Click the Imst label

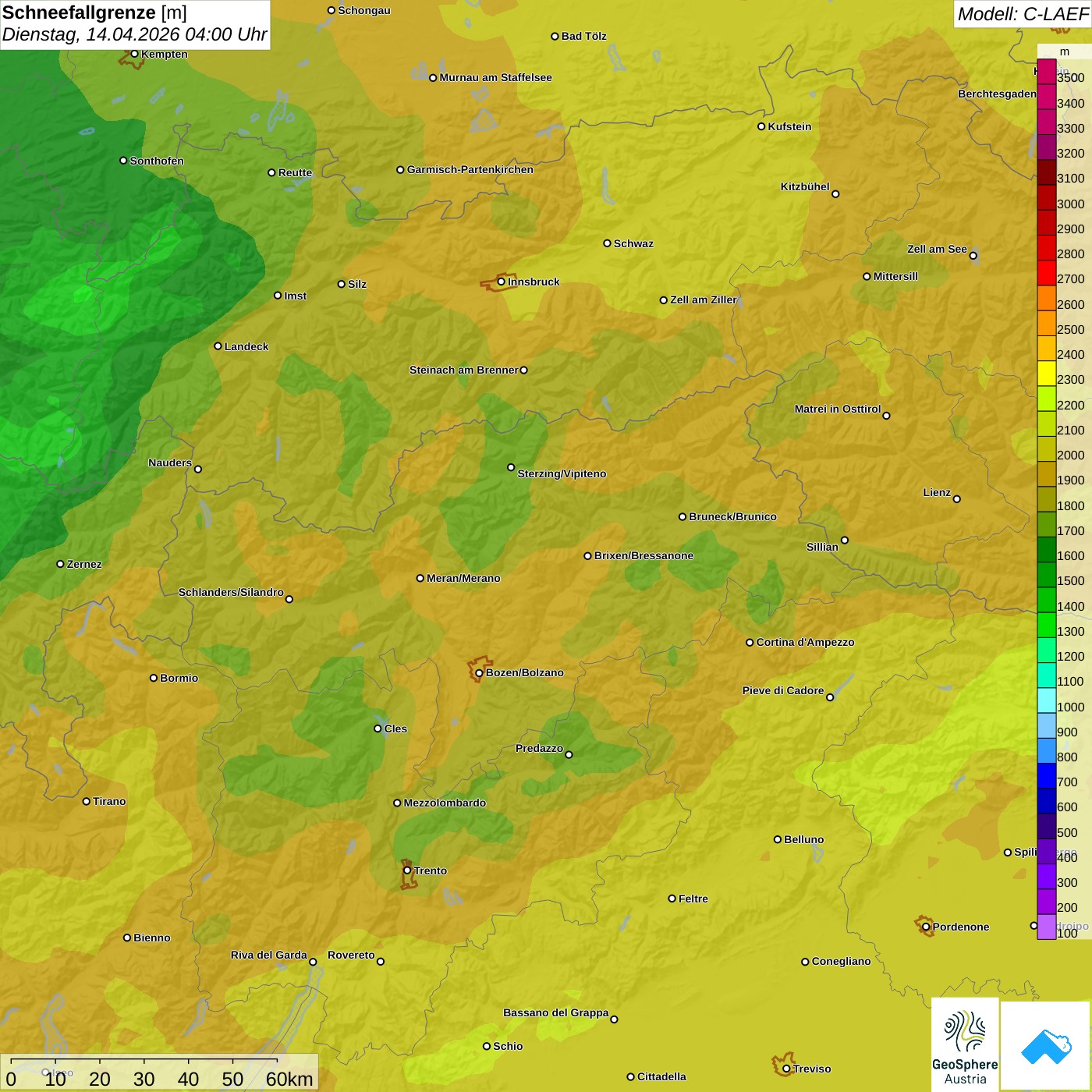[x=296, y=296]
